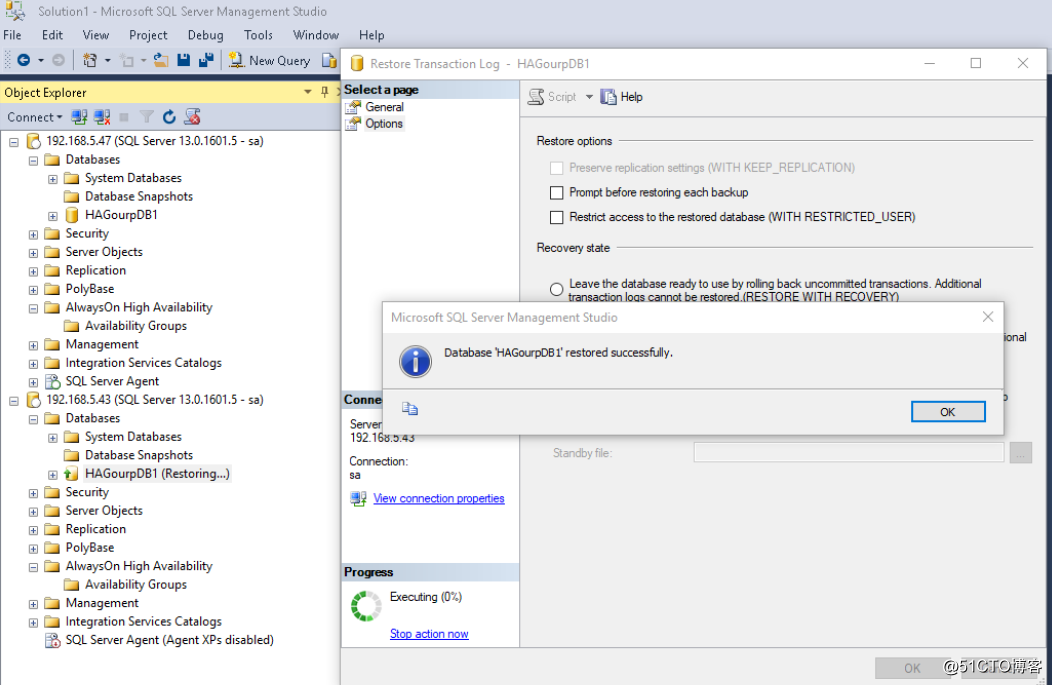Viewport: 1052px width, 685px height.
Task: Click HAGourpDB1 database cylinder icon under 192.168.5.47
Action: [x=72, y=215]
